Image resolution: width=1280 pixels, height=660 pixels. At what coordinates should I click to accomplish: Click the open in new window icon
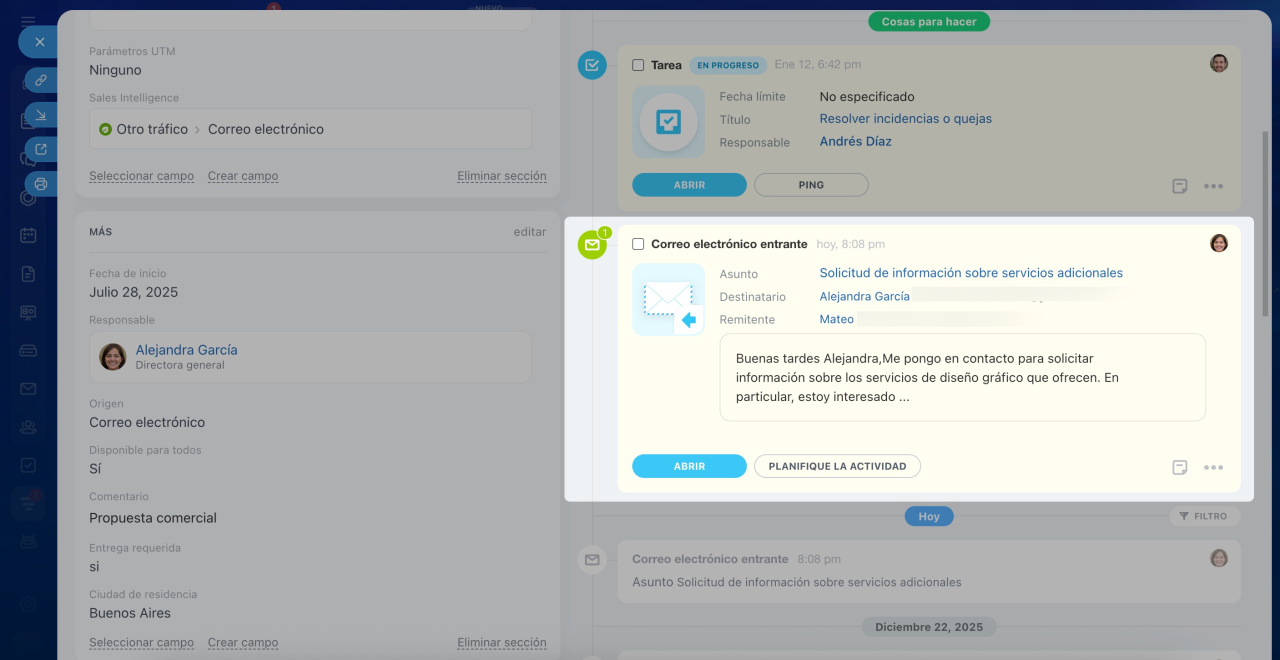tap(41, 150)
